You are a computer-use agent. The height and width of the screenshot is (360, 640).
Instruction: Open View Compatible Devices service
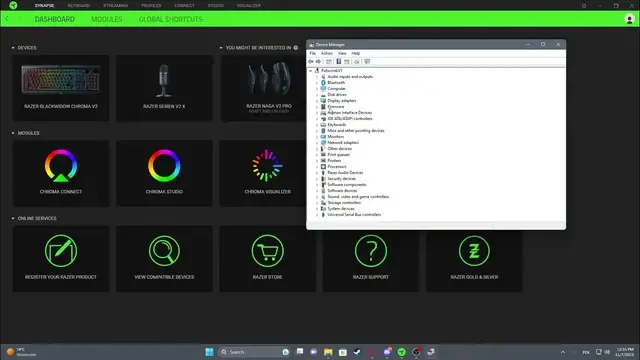click(x=164, y=259)
